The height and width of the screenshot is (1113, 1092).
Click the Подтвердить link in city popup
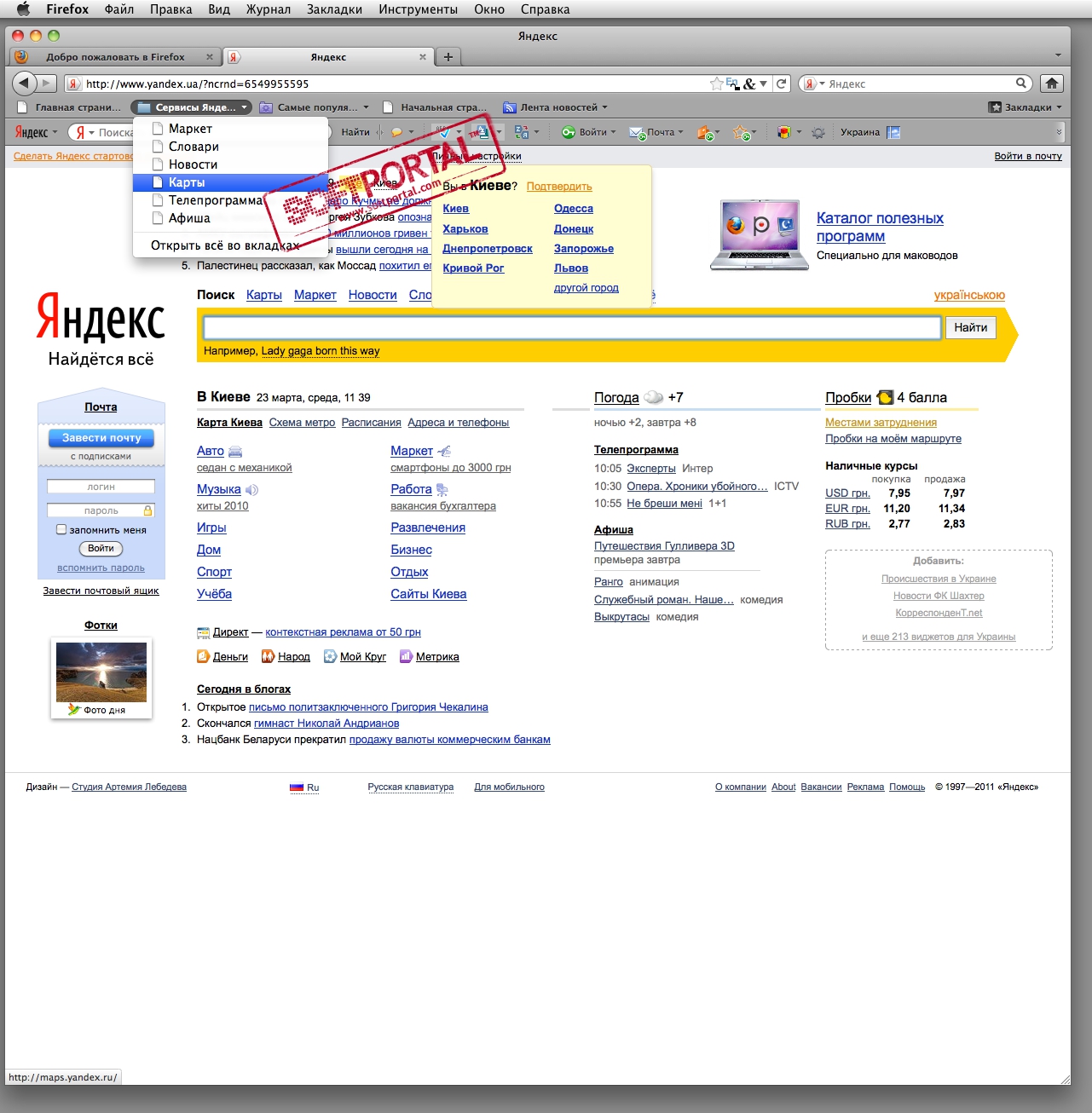pyautogui.click(x=559, y=187)
